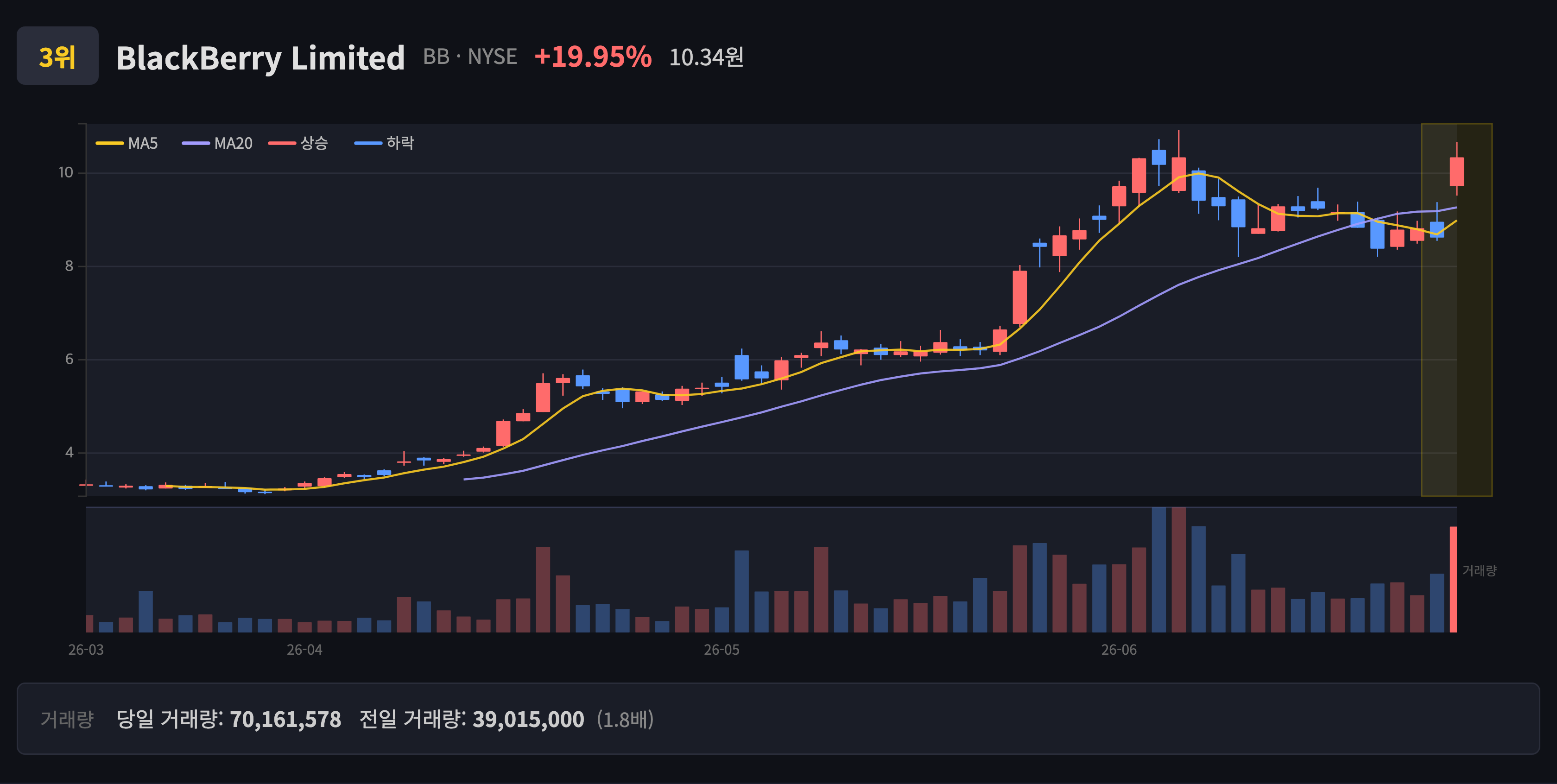The image size is (1557, 784).
Task: Click the 26-05 date axis label
Action: tap(722, 650)
